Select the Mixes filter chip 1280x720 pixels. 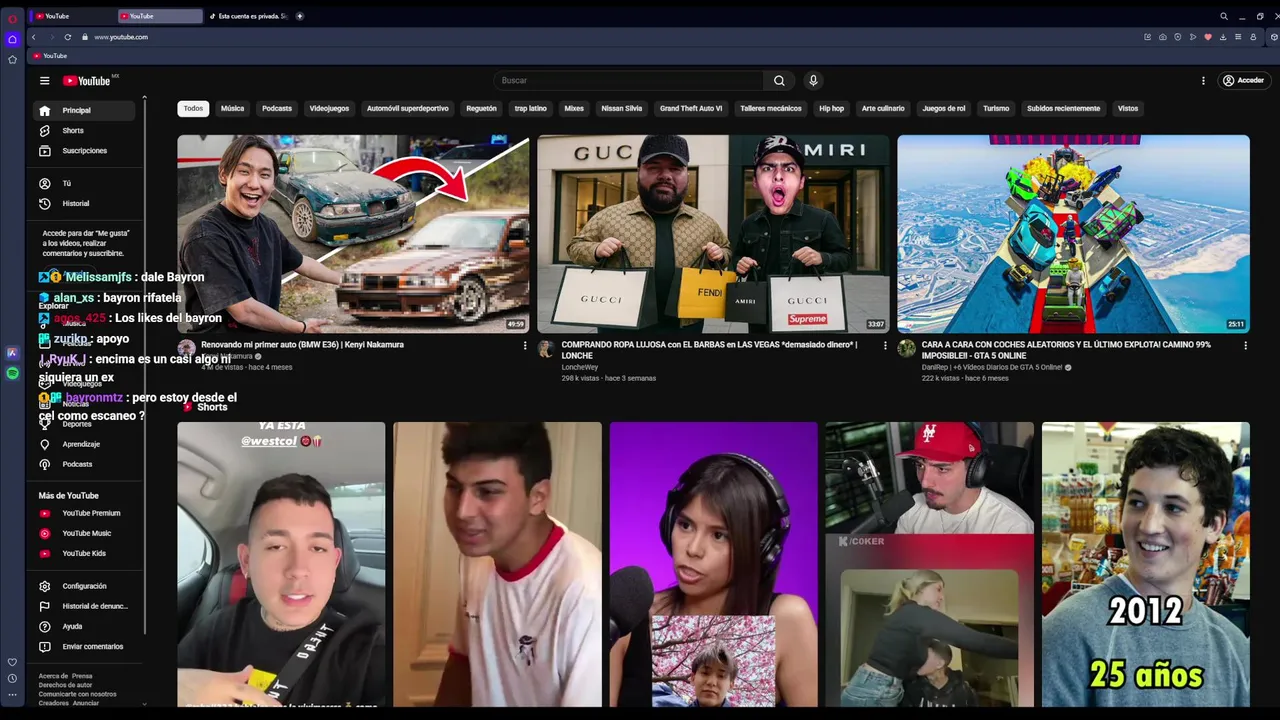click(x=574, y=109)
